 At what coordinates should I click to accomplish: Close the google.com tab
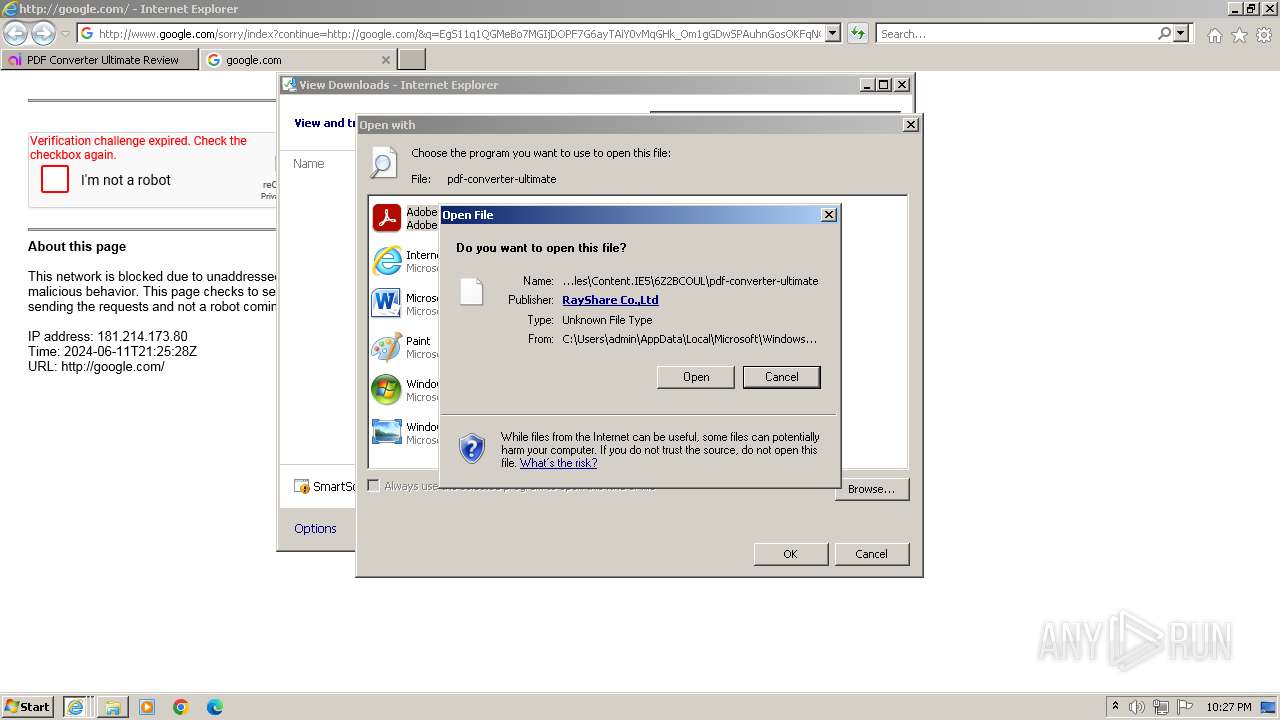click(x=386, y=60)
